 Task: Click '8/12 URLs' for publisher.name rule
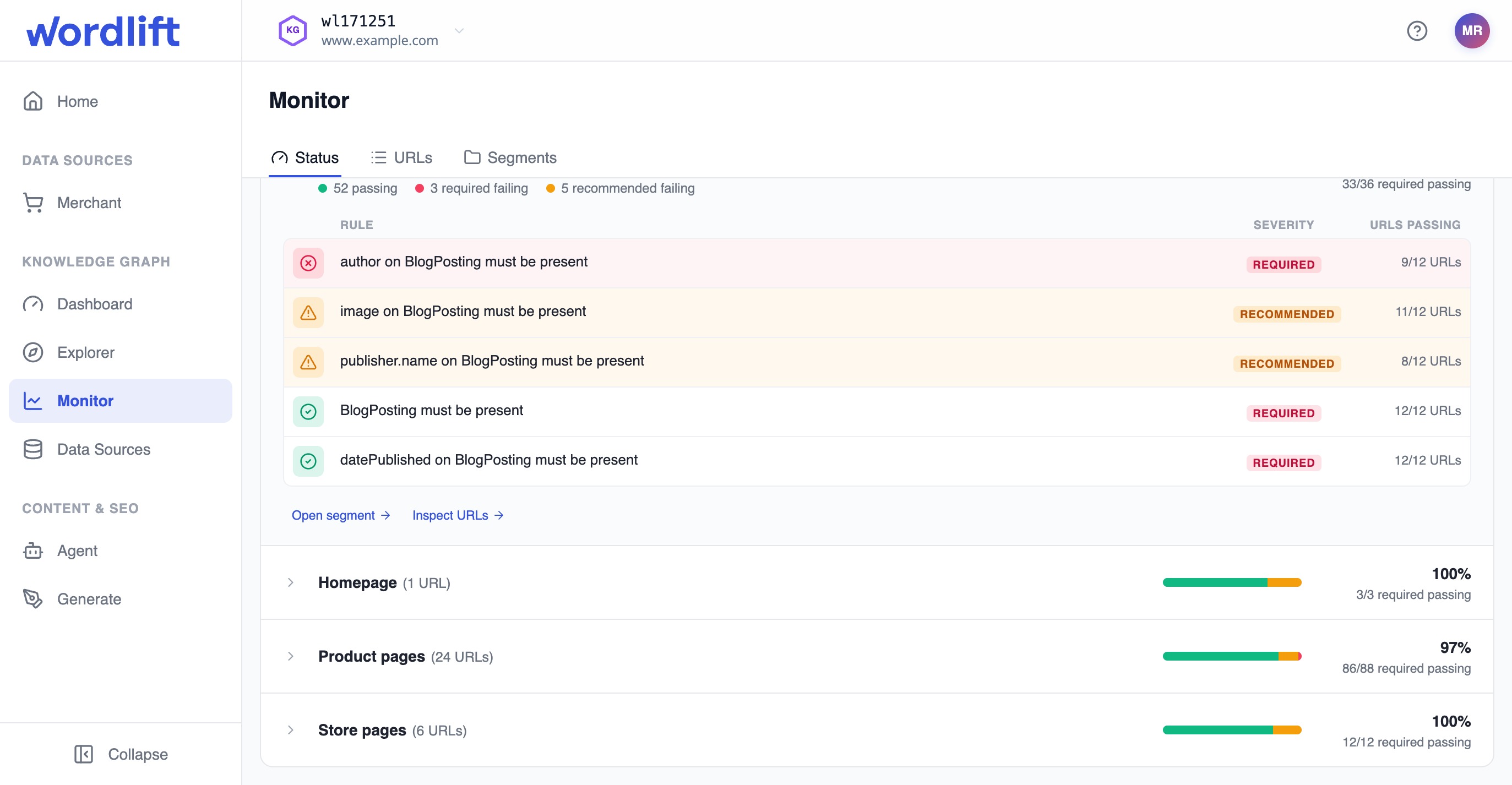pos(1431,362)
